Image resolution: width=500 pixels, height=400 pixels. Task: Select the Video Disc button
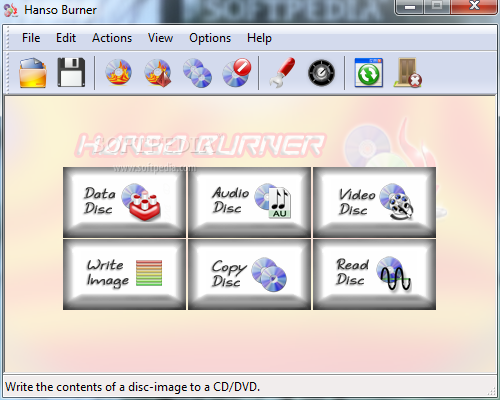pos(374,202)
